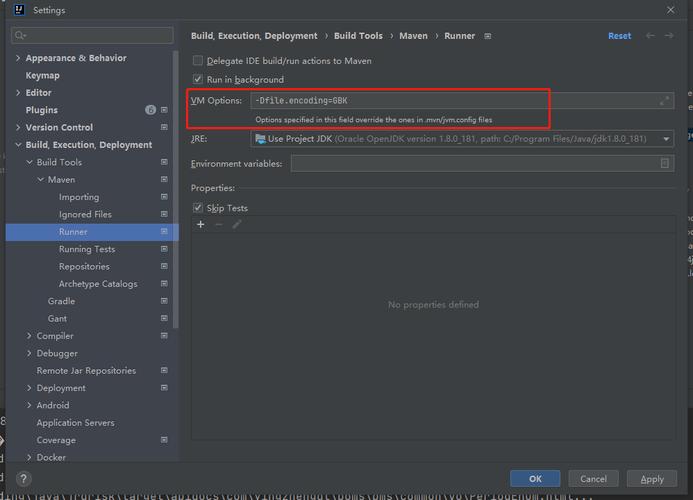Open Remote Jar Repositories page
Screen dimensions: 693x500
tap(86, 370)
